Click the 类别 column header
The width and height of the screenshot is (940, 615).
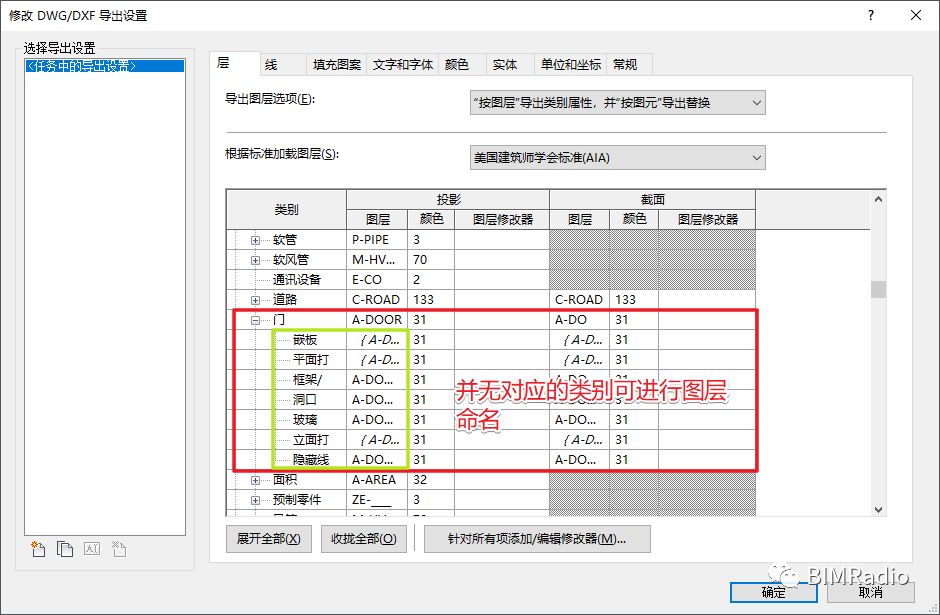pyautogui.click(x=287, y=210)
